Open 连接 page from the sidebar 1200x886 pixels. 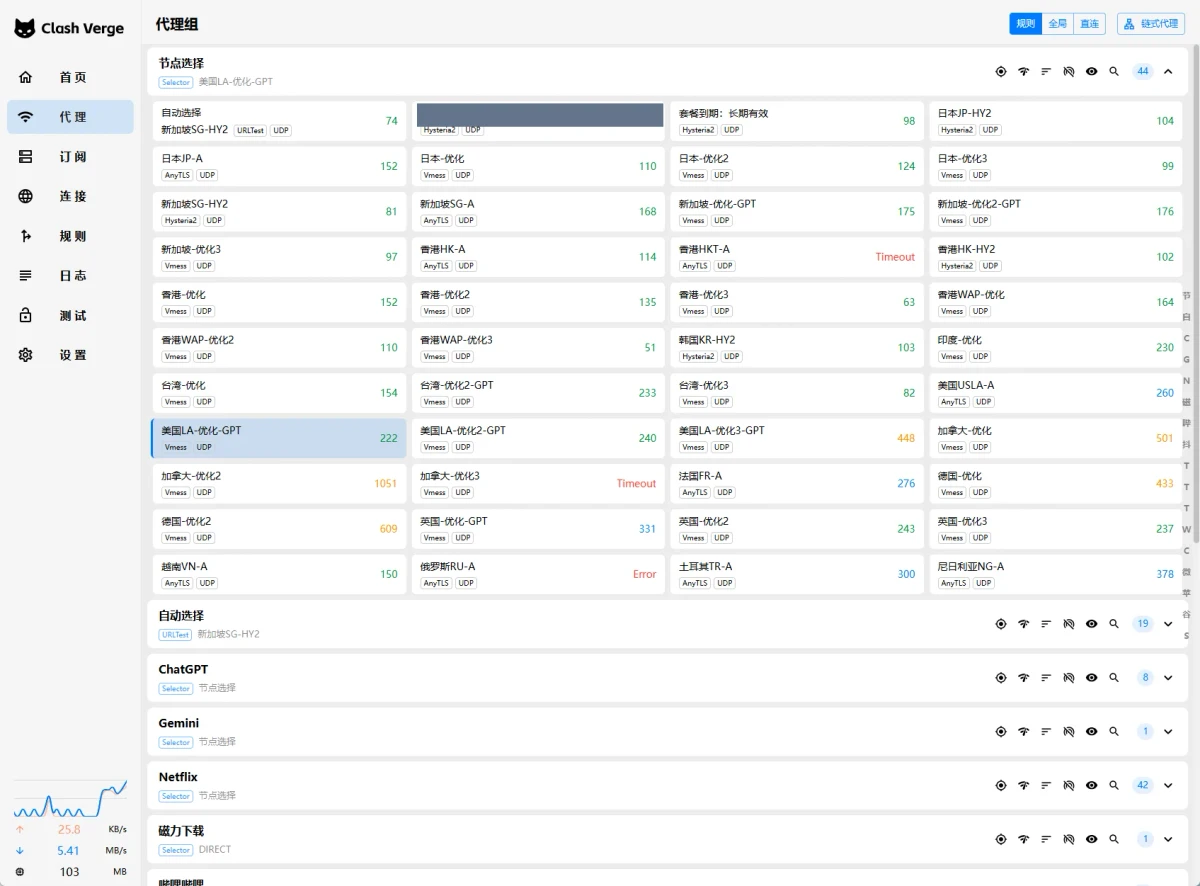[x=70, y=196]
